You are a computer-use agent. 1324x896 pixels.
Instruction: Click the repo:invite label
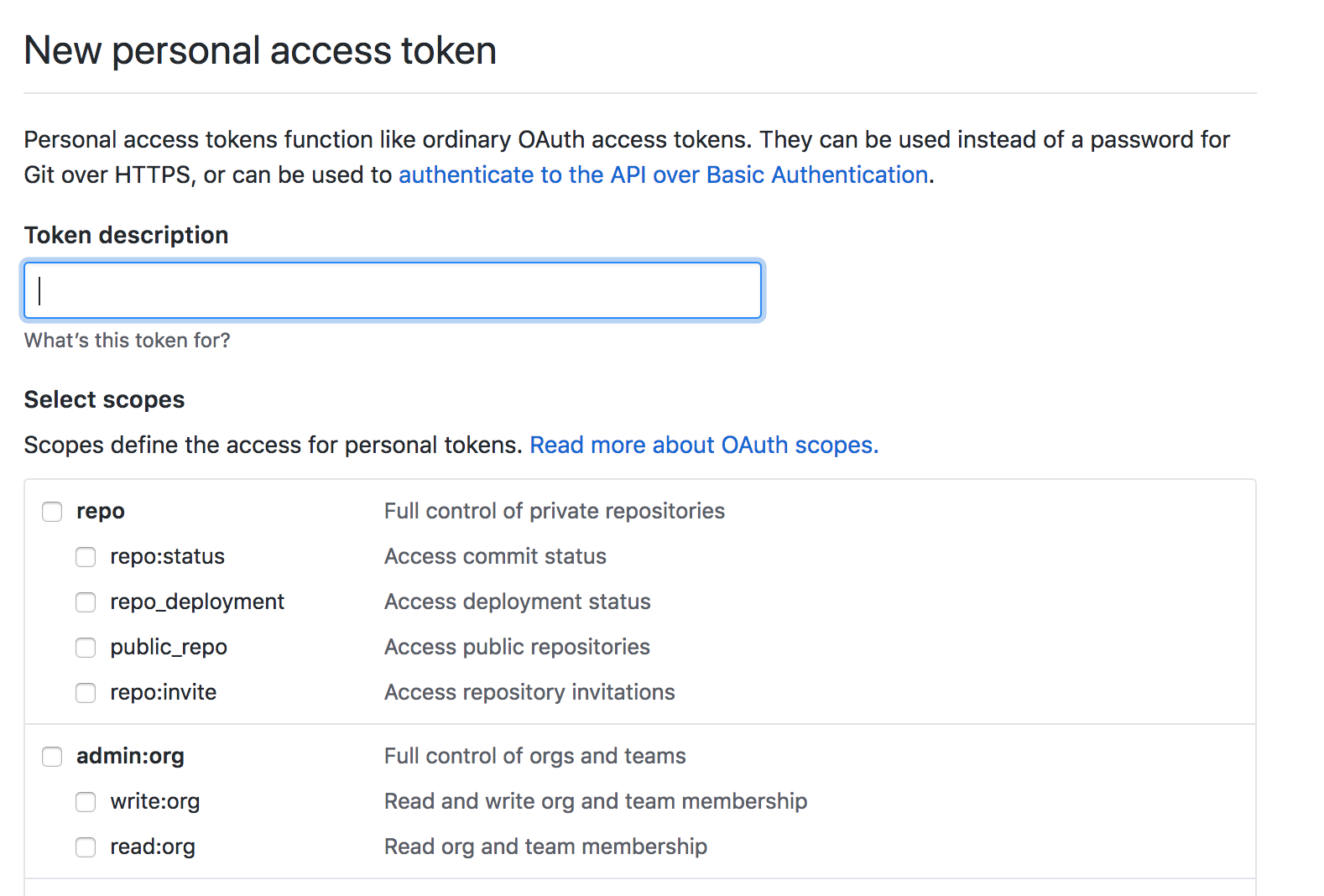[x=163, y=692]
